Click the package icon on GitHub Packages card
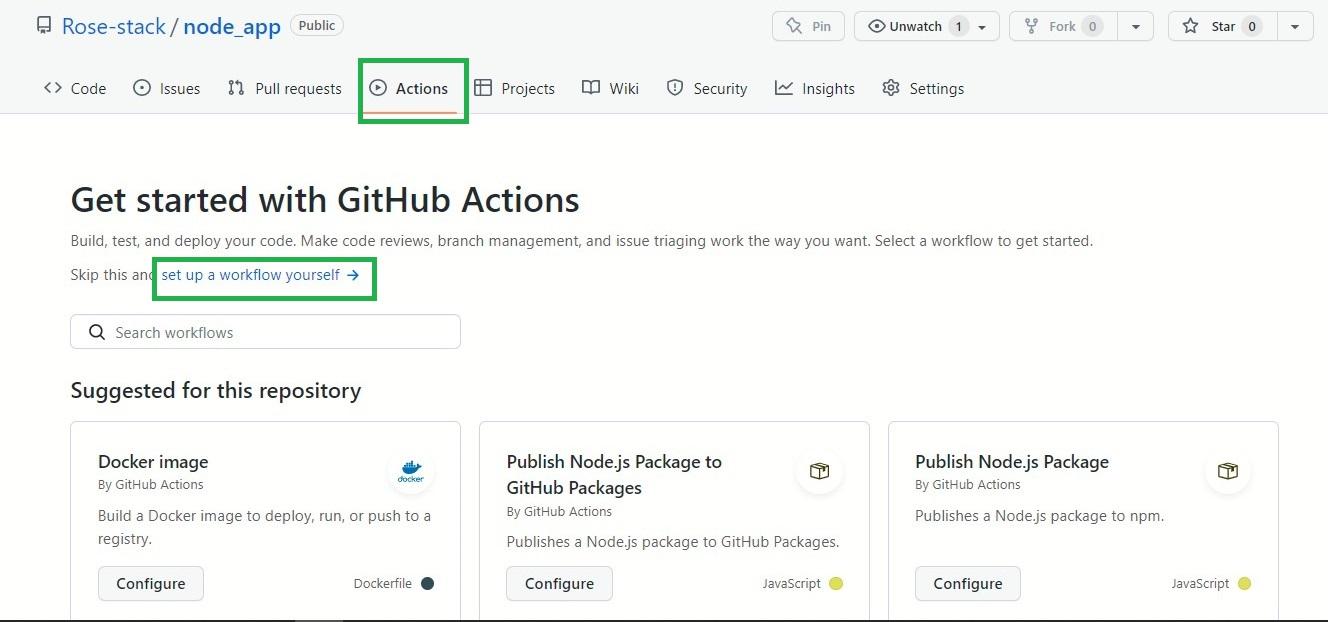 pyautogui.click(x=819, y=471)
